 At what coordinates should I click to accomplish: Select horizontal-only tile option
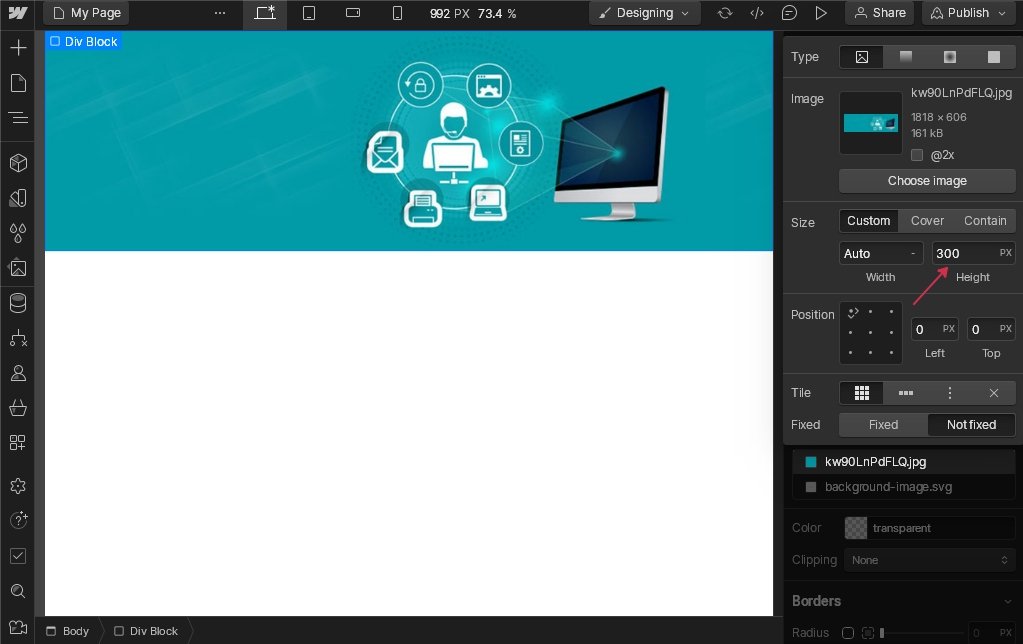(905, 393)
